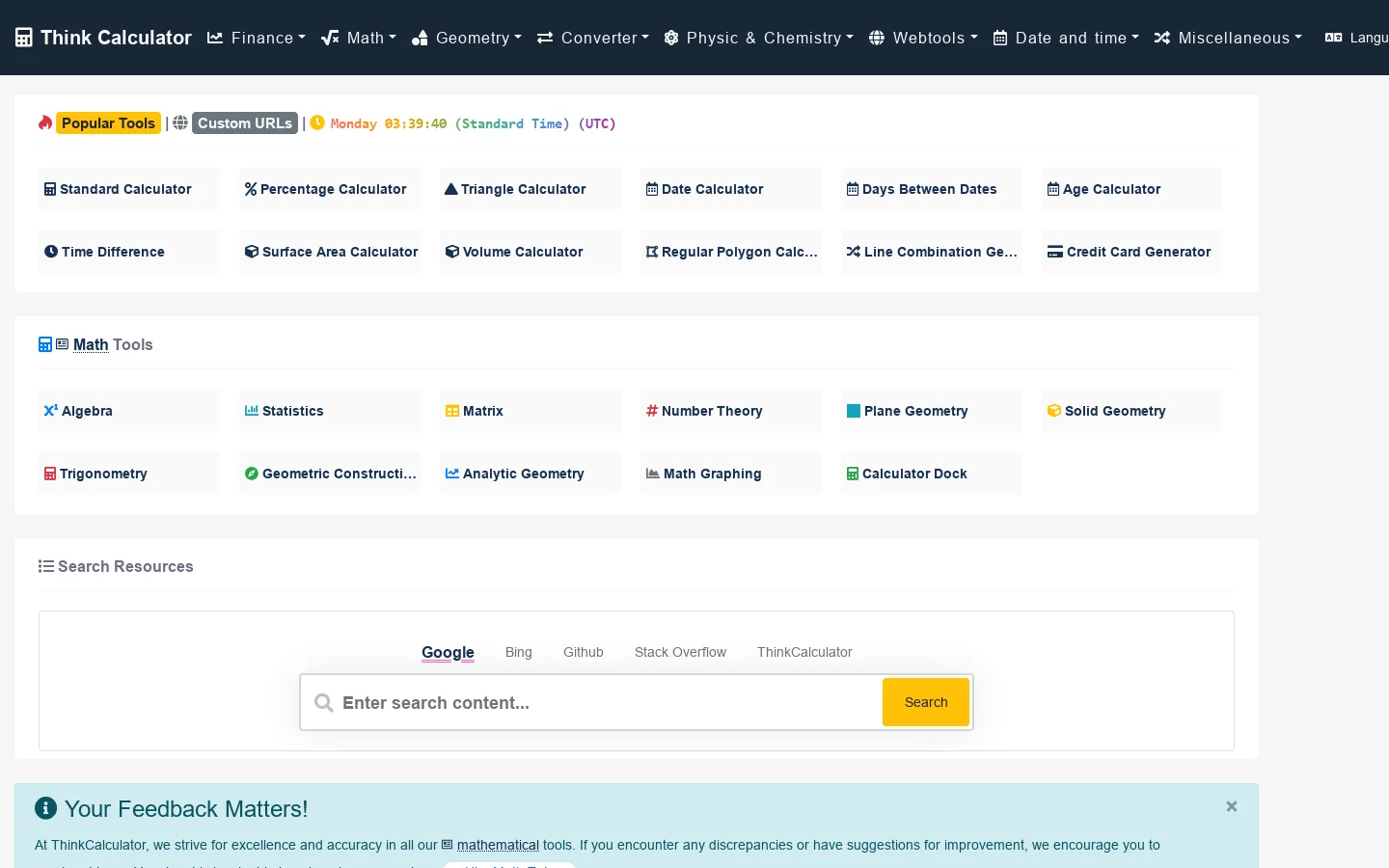Viewport: 1389px width, 868px height.
Task: Click the Statistics chart icon
Action: click(252, 411)
